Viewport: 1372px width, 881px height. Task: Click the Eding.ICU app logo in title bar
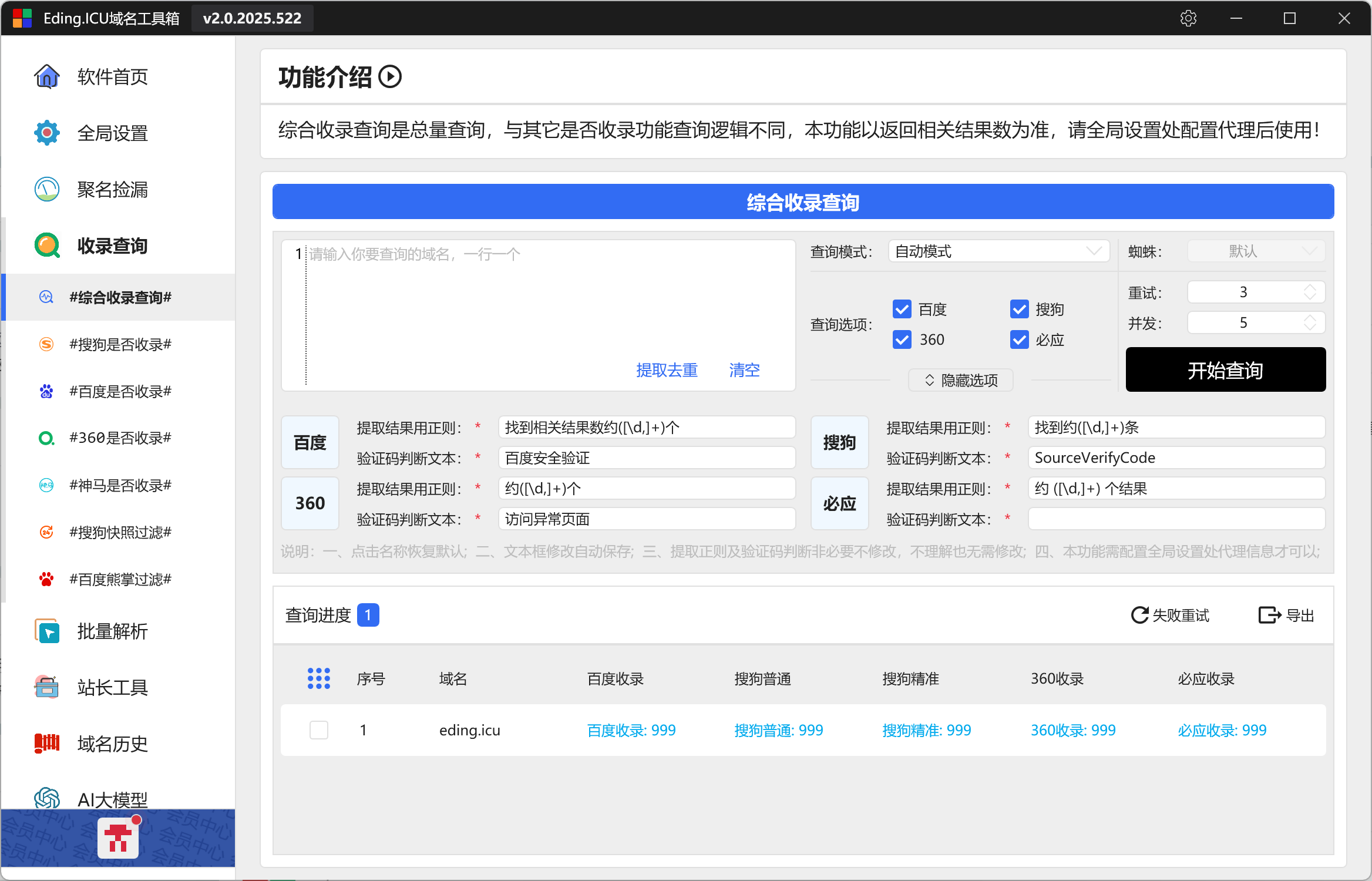pos(22,18)
